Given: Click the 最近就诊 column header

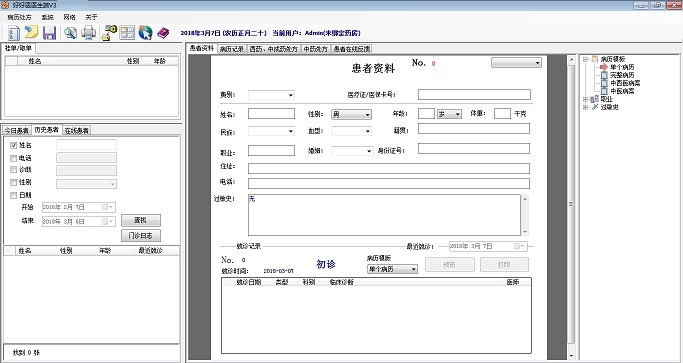Looking at the screenshot, I should tap(151, 251).
